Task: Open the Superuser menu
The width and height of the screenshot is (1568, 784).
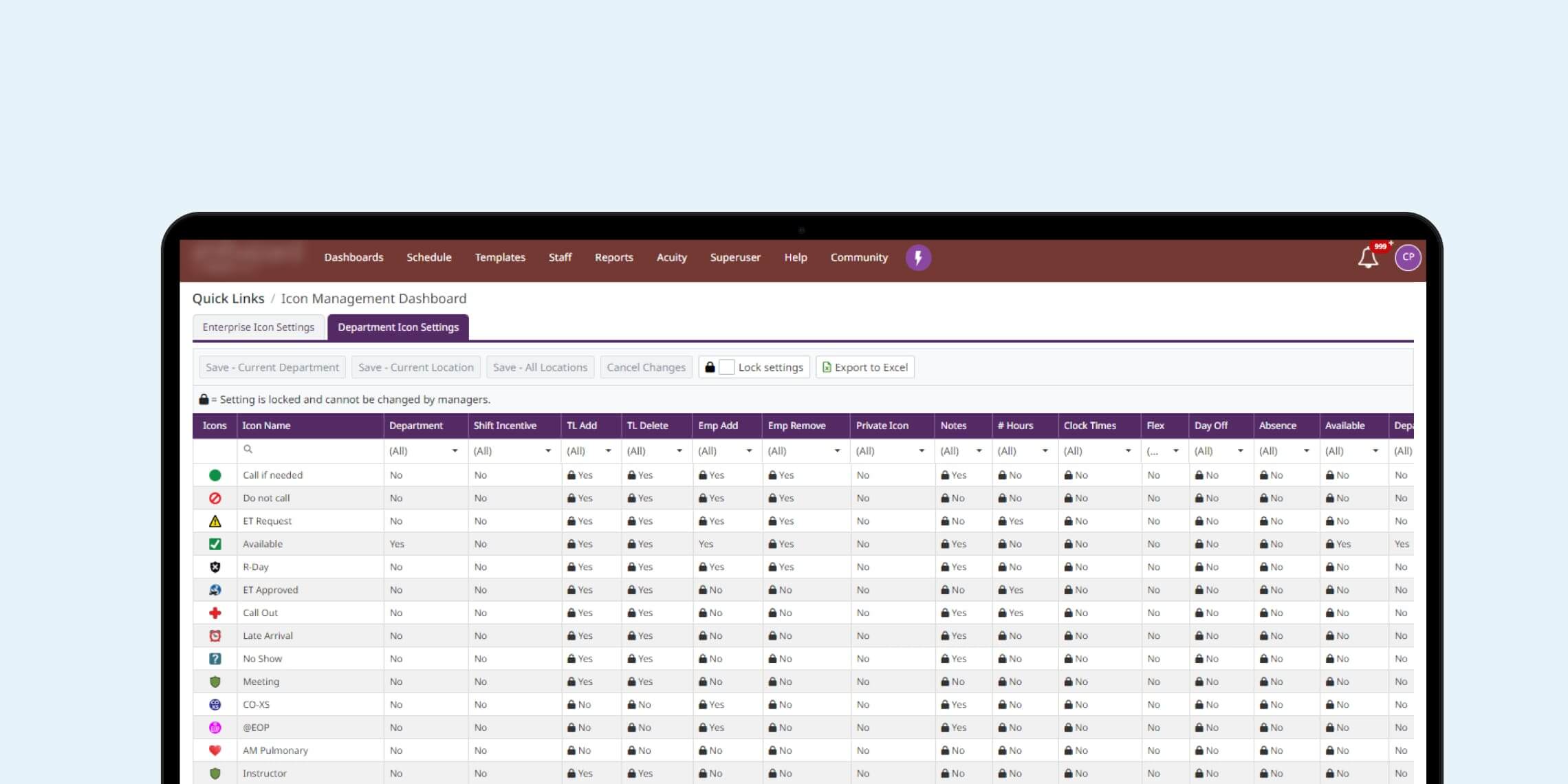Action: [x=735, y=257]
